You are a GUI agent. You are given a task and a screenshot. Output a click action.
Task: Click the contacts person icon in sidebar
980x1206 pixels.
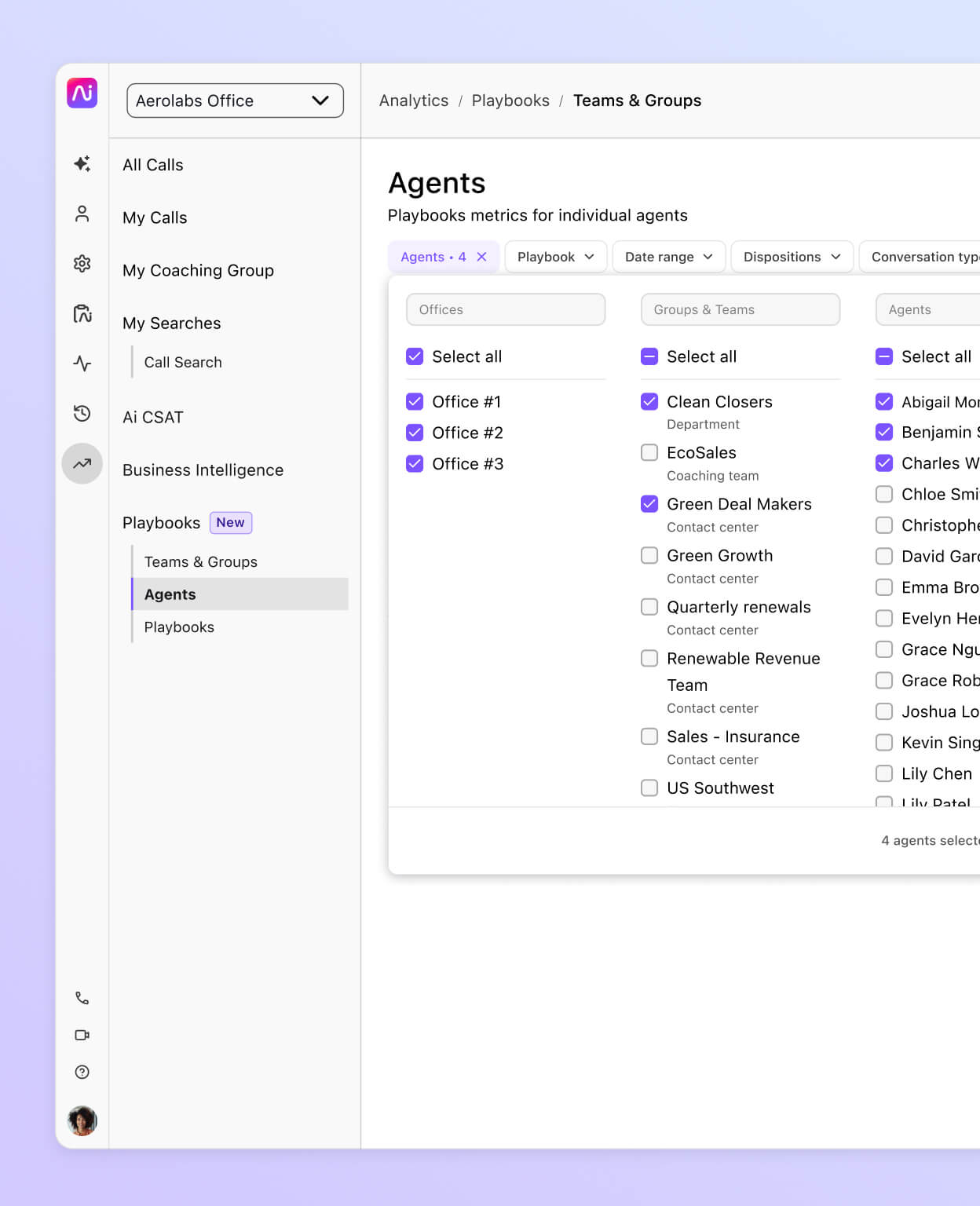click(x=82, y=213)
